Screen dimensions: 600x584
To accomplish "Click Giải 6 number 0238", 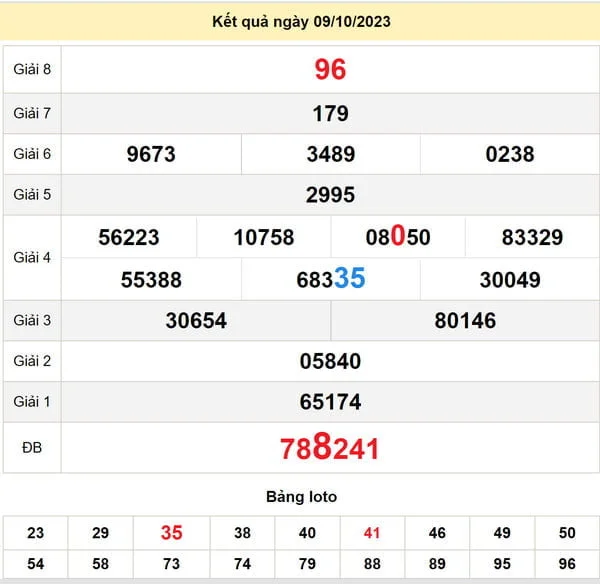I will [509, 154].
